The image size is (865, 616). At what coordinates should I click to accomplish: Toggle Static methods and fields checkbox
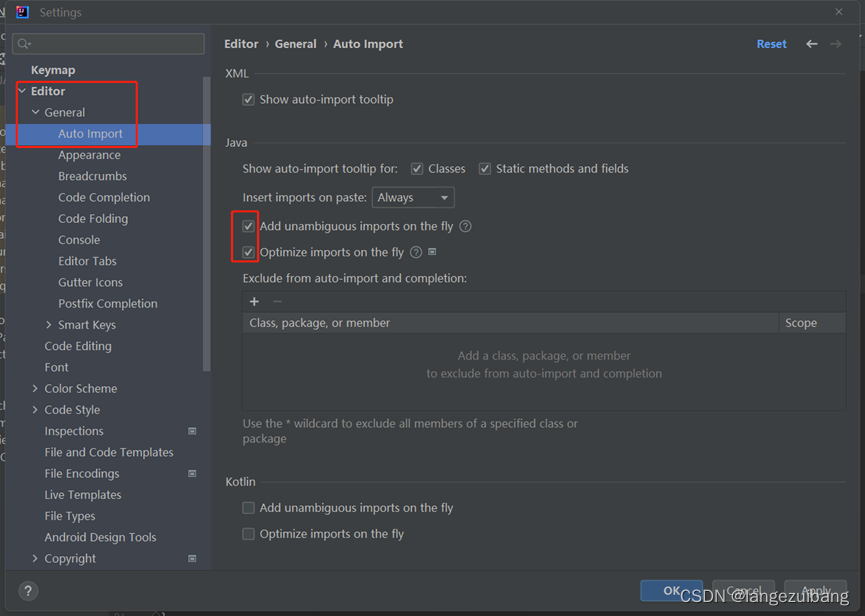[485, 169]
